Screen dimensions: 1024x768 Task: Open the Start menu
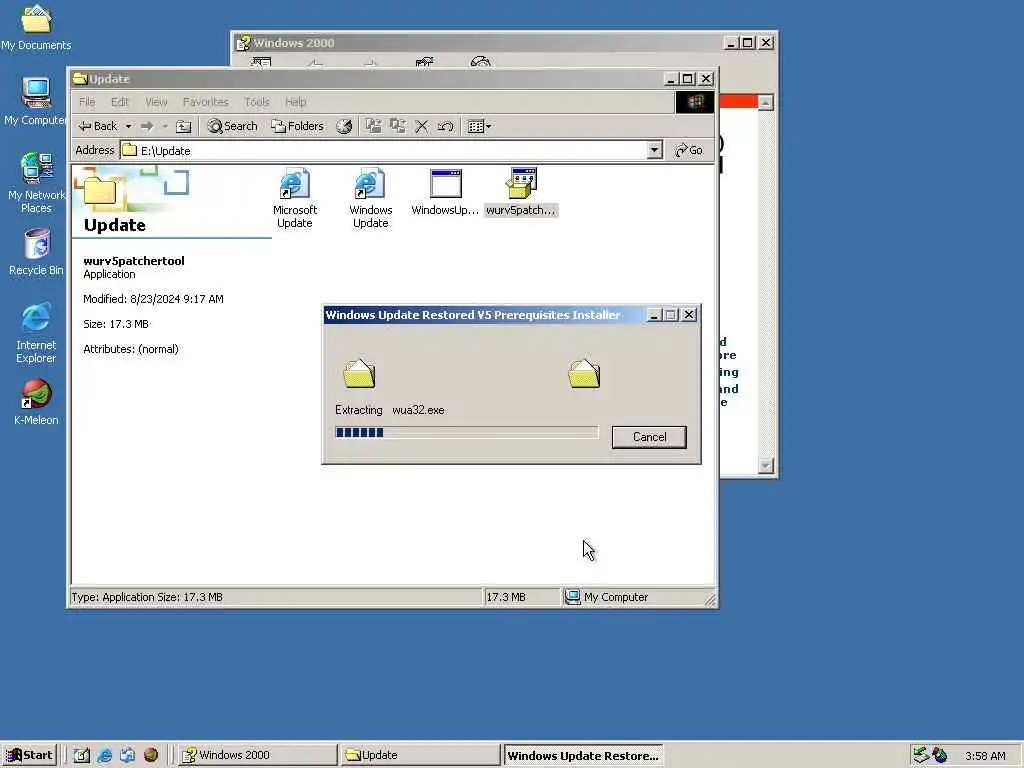coord(29,755)
